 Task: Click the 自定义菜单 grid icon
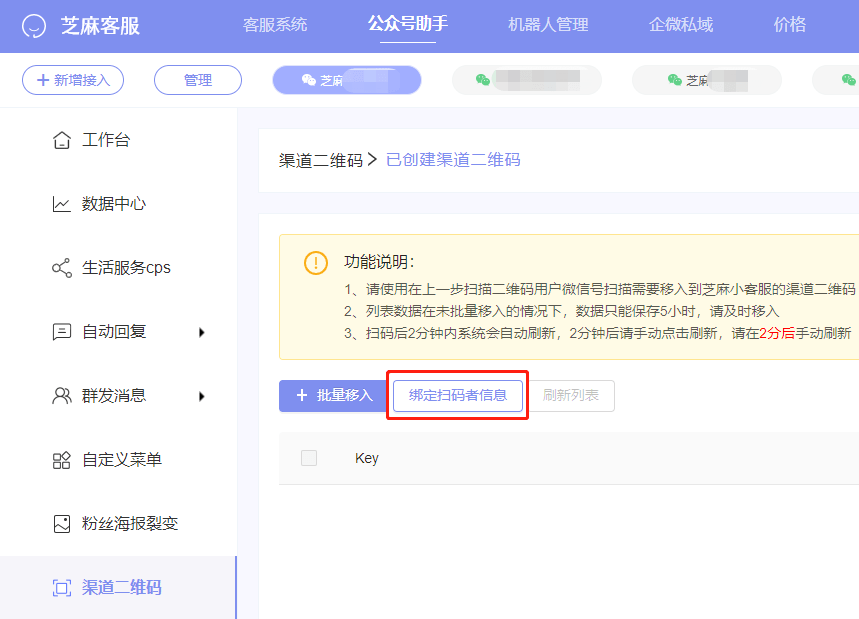[62, 460]
